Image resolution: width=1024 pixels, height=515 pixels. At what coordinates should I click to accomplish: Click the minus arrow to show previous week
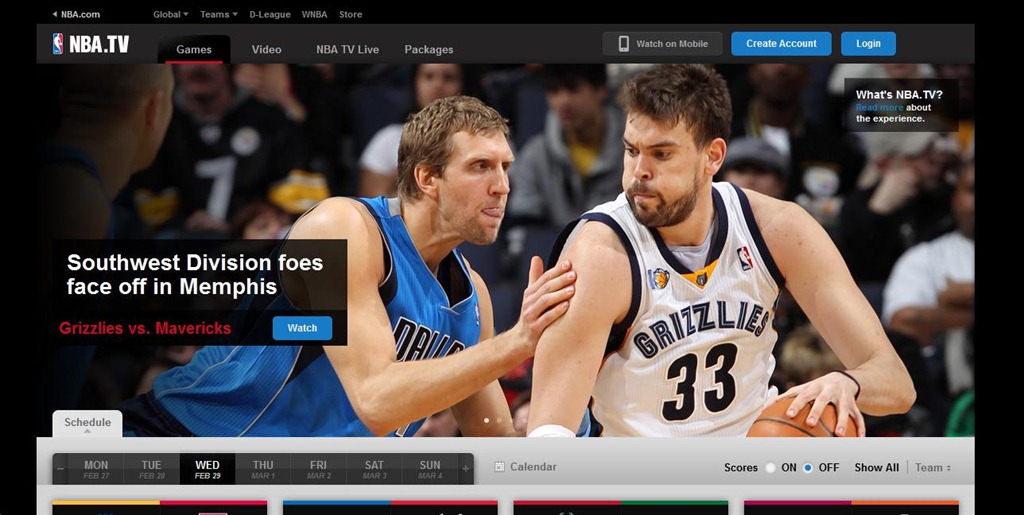(x=60, y=469)
